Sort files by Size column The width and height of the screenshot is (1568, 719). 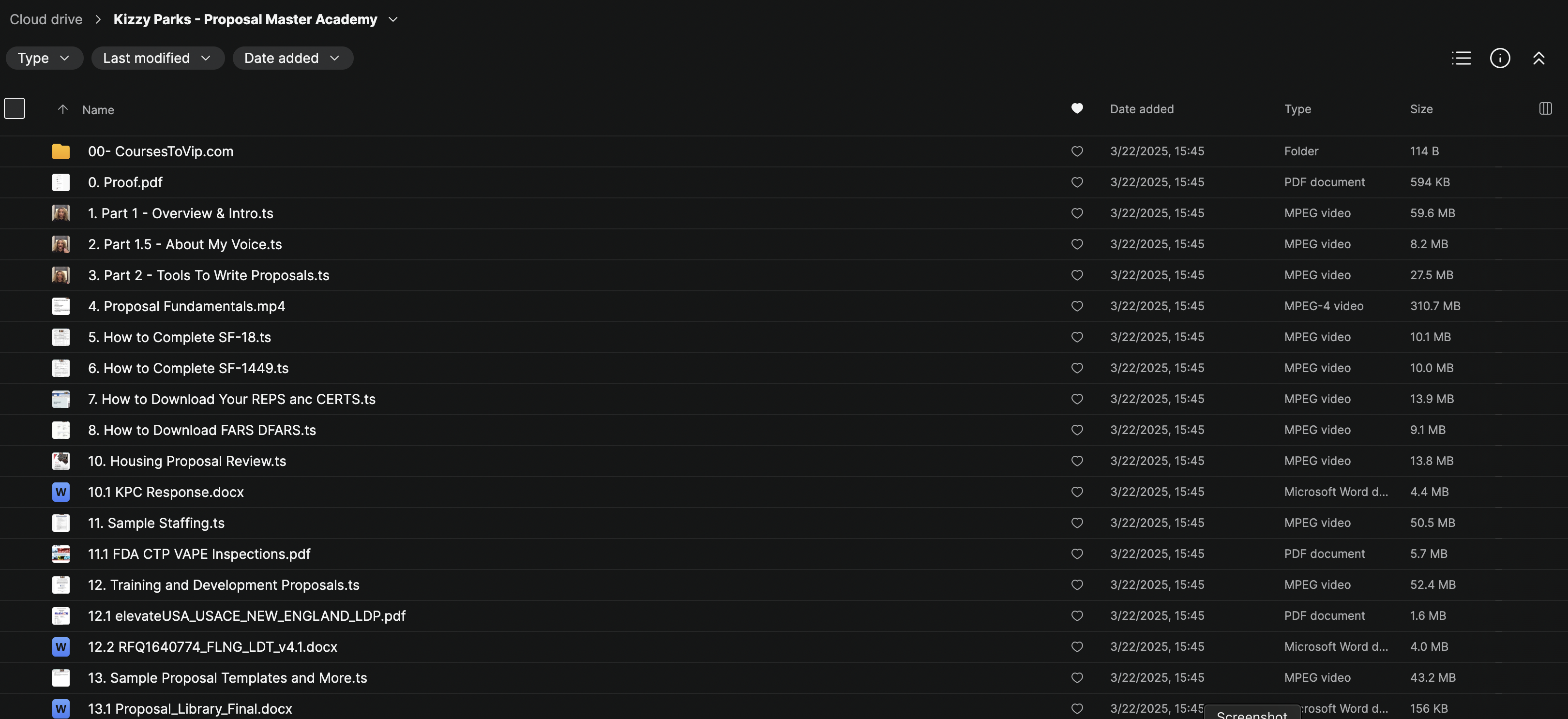pyautogui.click(x=1421, y=109)
